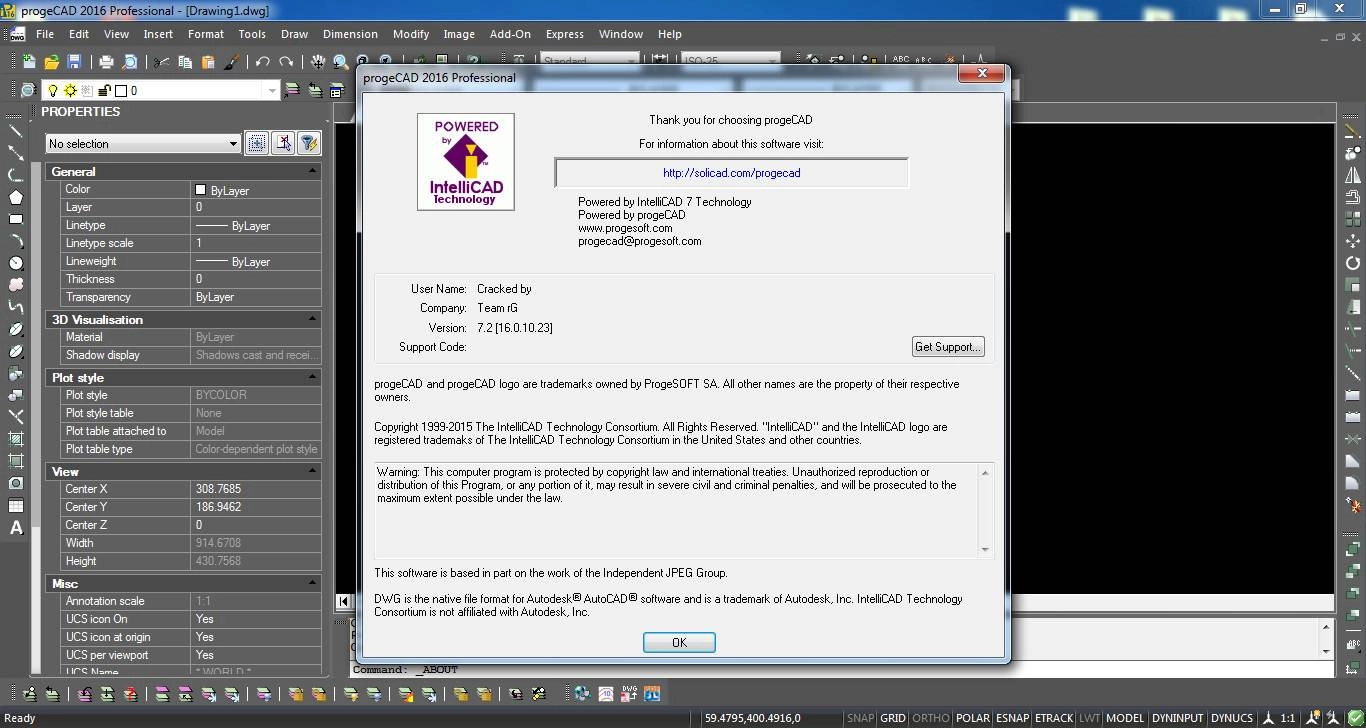Toggle DYNINPUT in the status bar
The image size is (1366, 728).
(1177, 718)
